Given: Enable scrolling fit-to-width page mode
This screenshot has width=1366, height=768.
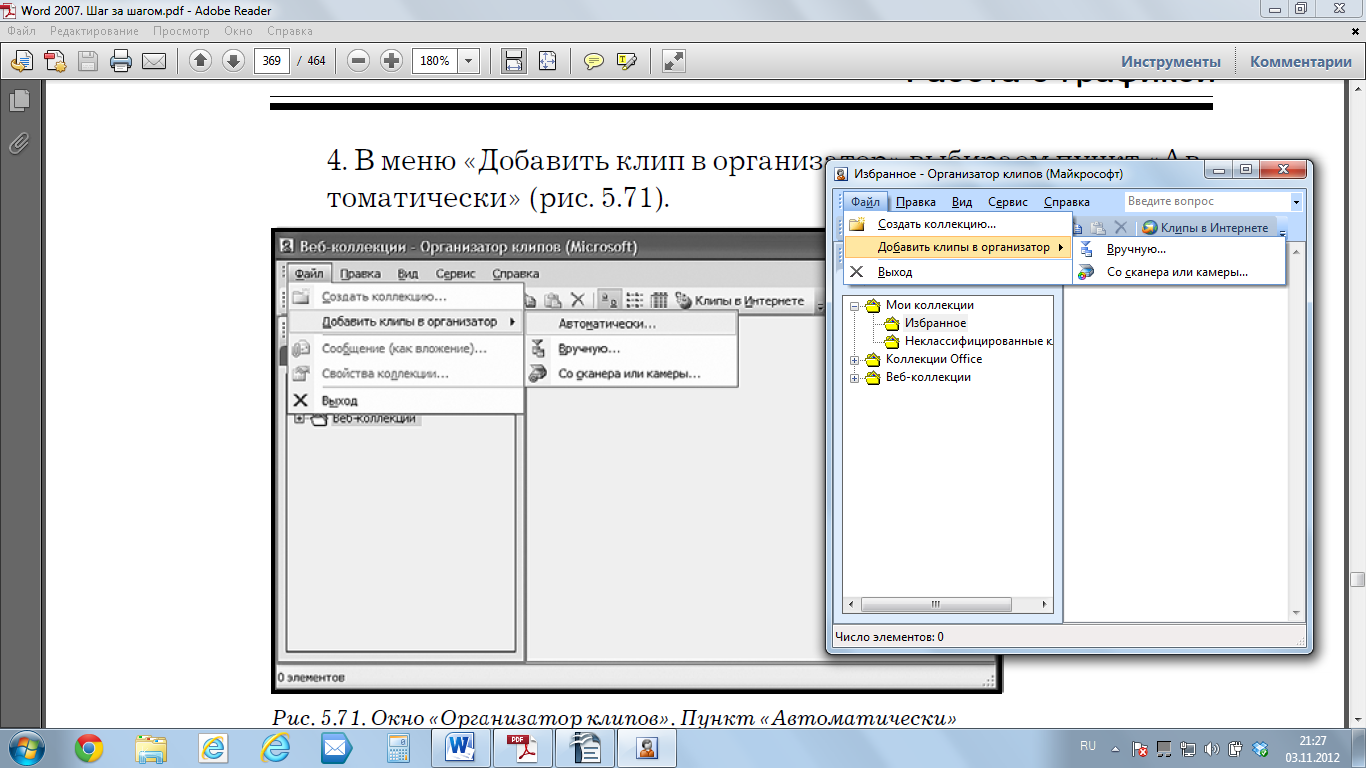Looking at the screenshot, I should (x=514, y=61).
